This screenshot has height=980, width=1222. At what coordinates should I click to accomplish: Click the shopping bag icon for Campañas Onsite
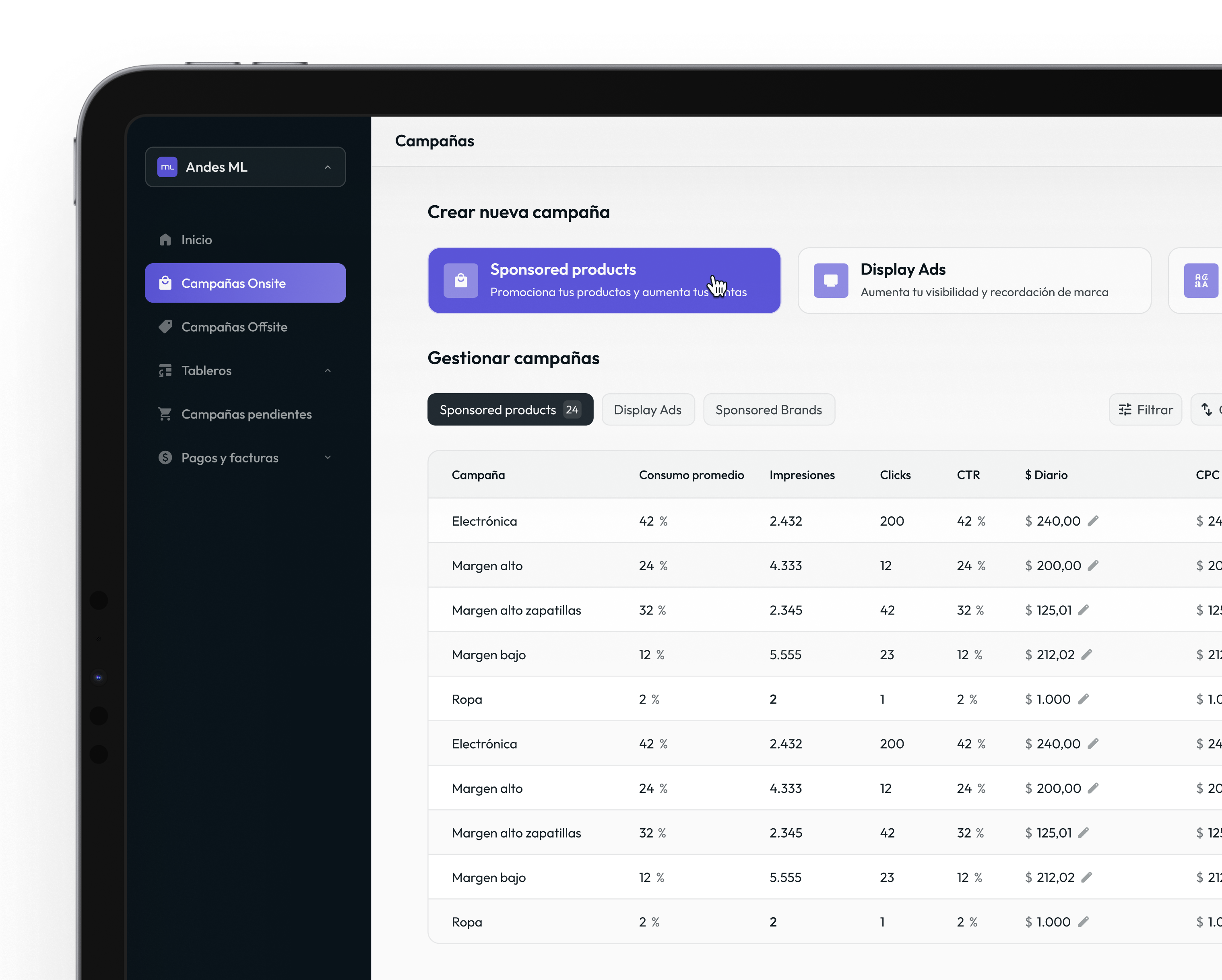pyautogui.click(x=165, y=283)
